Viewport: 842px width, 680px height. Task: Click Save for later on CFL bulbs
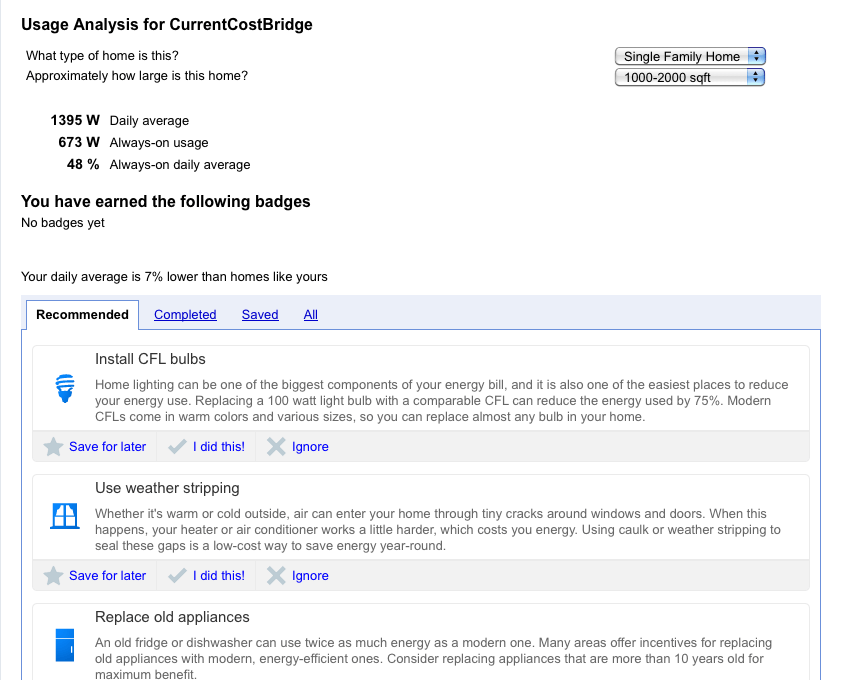pos(107,446)
